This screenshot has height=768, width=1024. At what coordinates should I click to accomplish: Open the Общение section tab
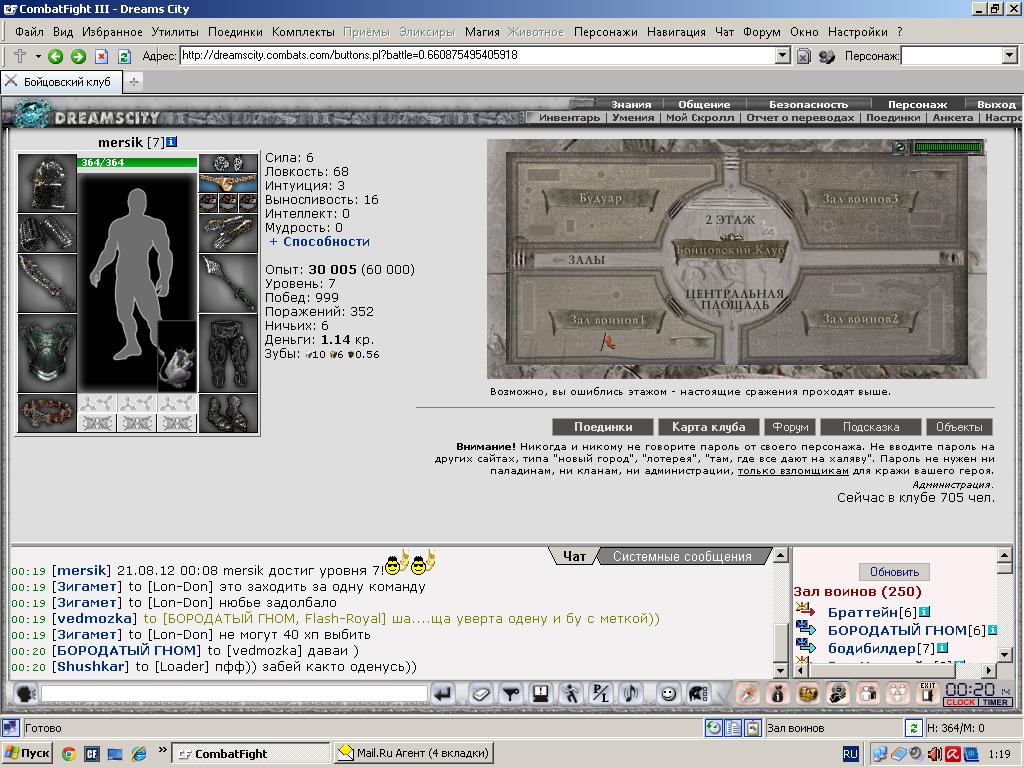(x=704, y=104)
